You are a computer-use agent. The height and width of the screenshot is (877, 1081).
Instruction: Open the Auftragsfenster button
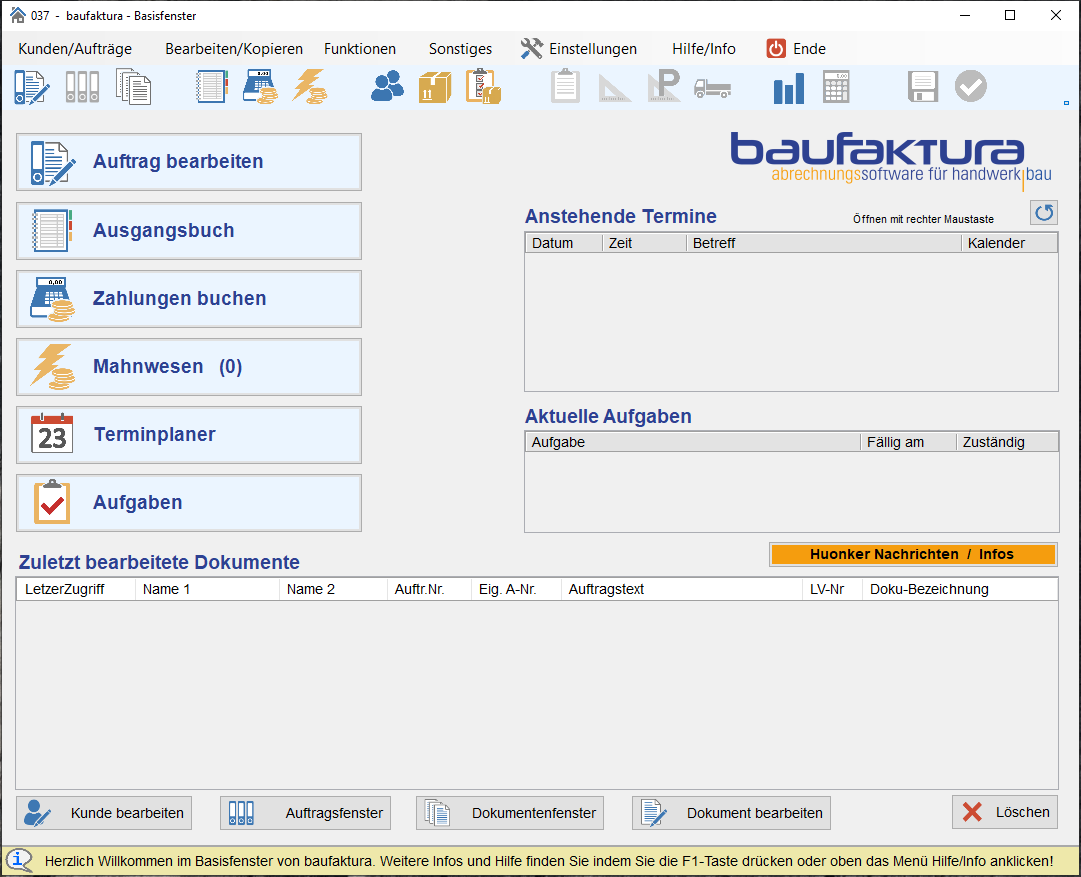coord(305,813)
